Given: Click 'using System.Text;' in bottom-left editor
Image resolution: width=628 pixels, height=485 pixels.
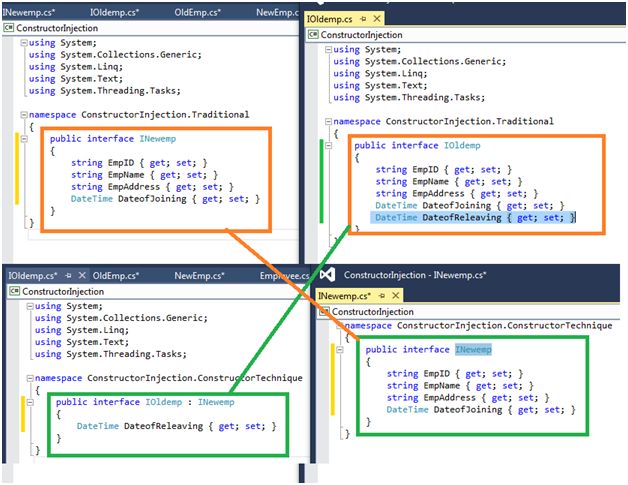Looking at the screenshot, I should click(x=82, y=342).
